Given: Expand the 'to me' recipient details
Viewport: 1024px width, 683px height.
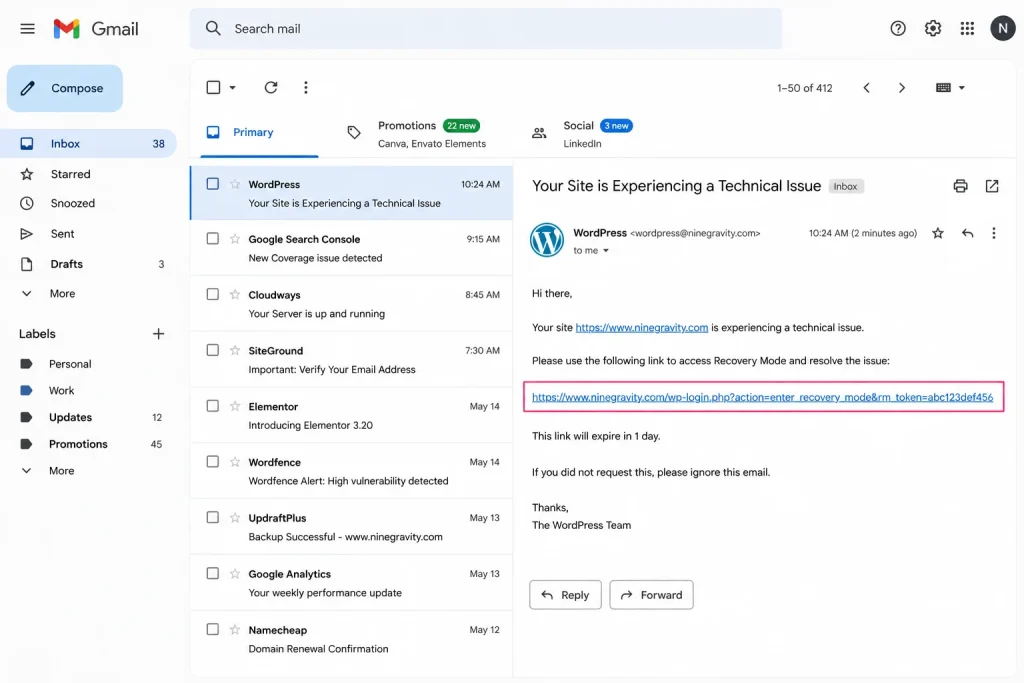Looking at the screenshot, I should tap(606, 251).
